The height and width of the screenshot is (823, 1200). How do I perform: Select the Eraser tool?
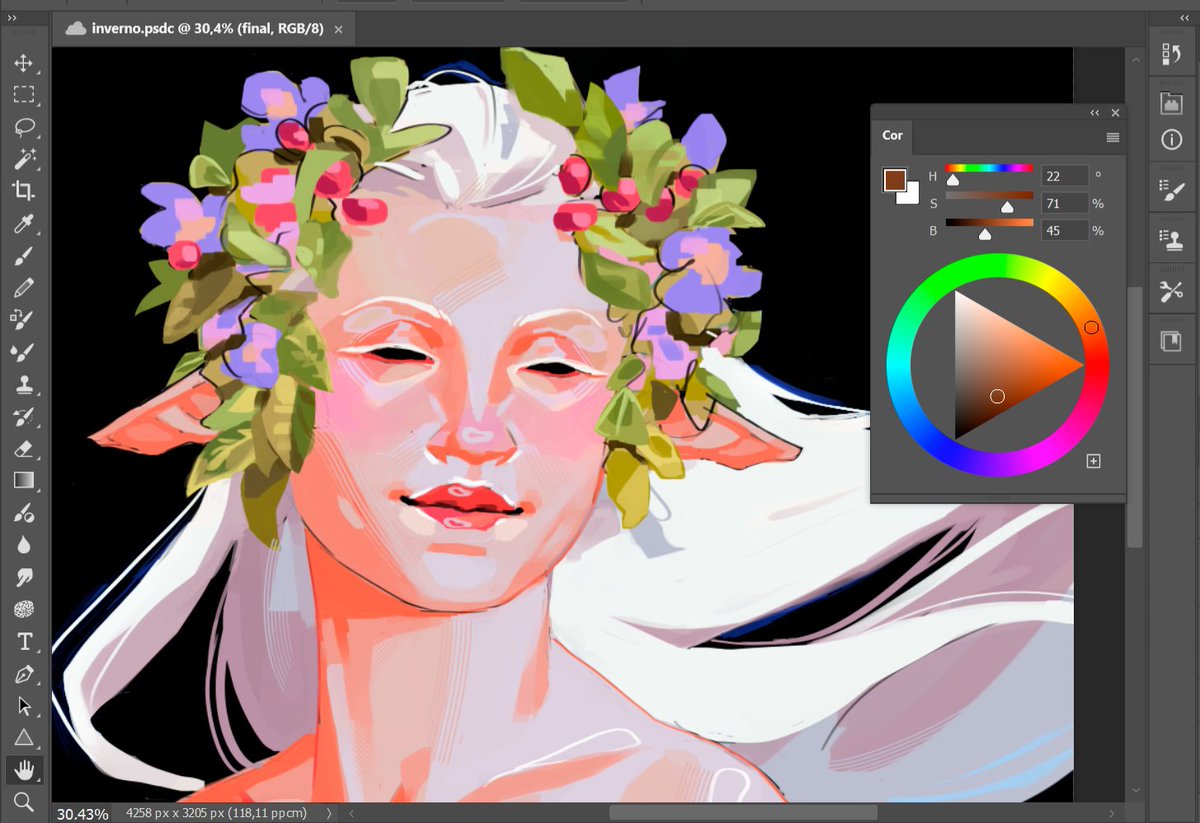pos(23,448)
